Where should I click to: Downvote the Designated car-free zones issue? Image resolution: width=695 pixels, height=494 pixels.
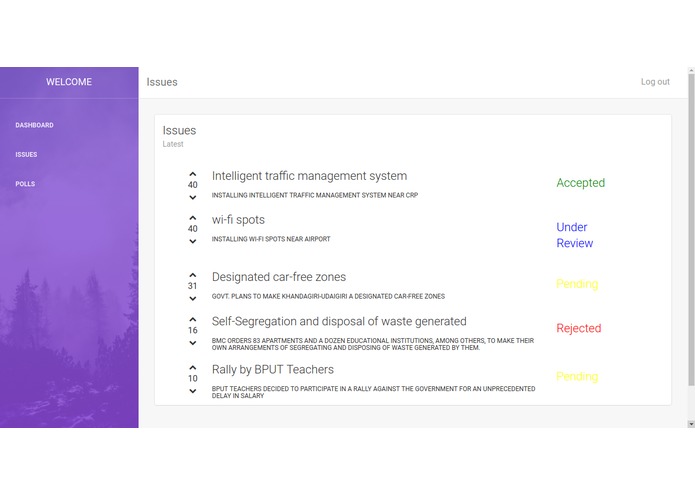tap(192, 299)
